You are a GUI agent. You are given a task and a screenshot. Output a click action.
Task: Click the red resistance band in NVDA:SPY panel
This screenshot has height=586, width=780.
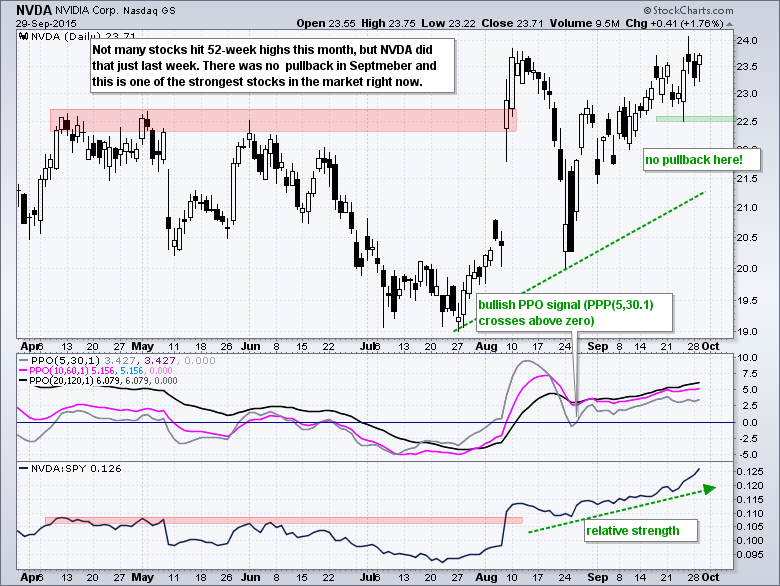tap(284, 520)
